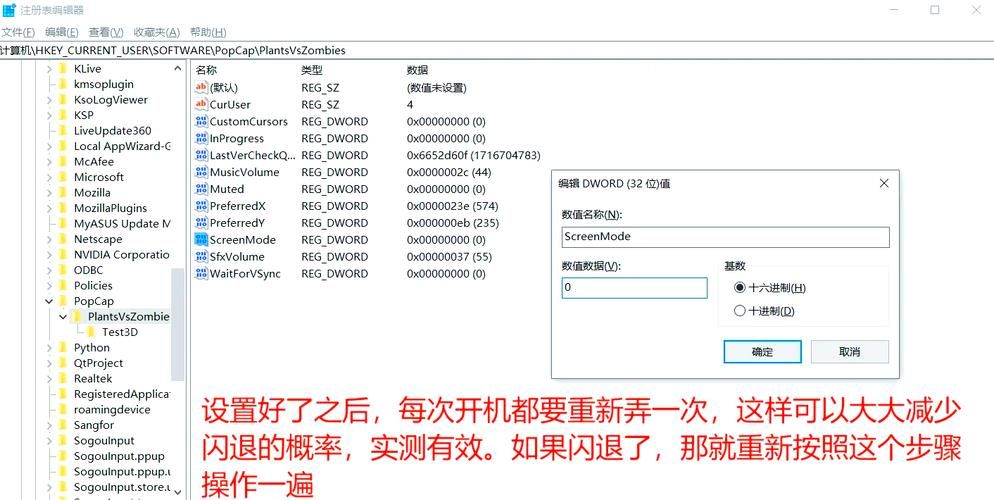Screen dimensions: 994x500
Task: Select the MozillaPlugins tree item
Action: tap(110, 208)
